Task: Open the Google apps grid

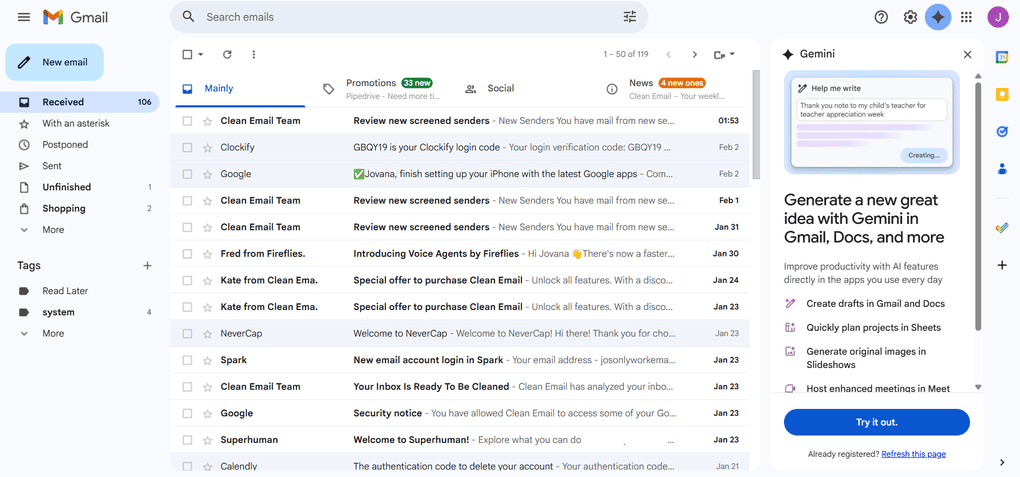Action: 967,18
